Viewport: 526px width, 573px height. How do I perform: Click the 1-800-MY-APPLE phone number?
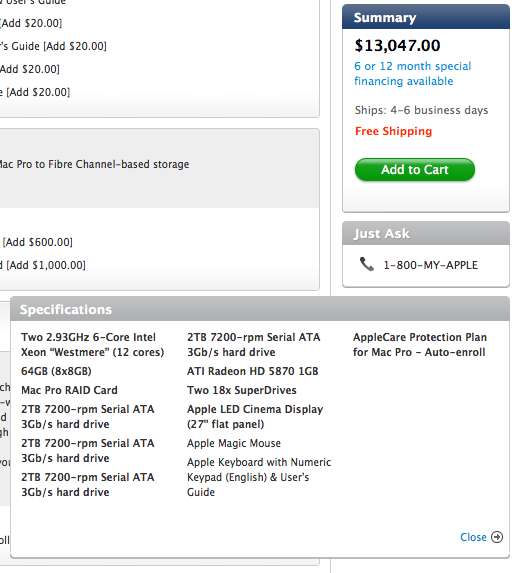click(431, 265)
